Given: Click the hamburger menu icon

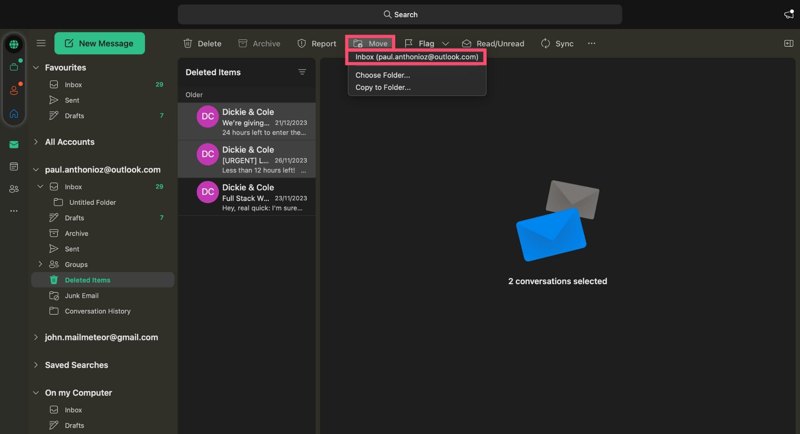Looking at the screenshot, I should (41, 43).
